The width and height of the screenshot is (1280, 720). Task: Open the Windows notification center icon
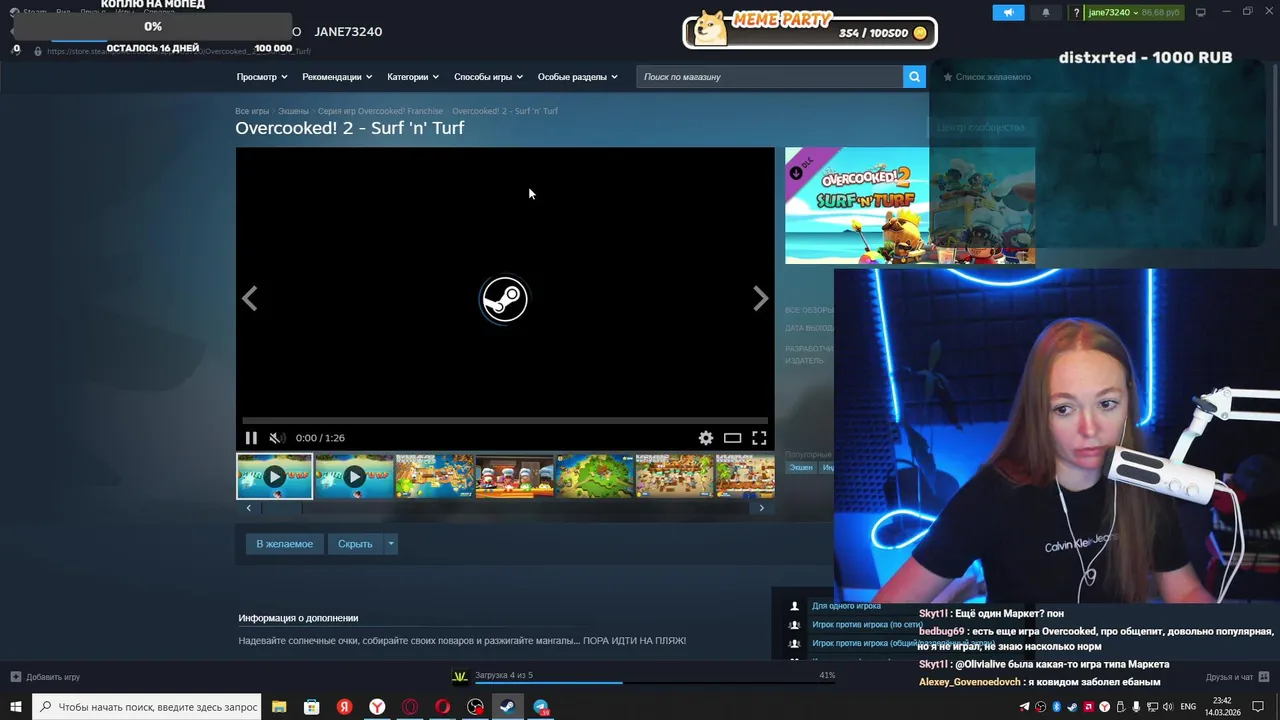[x=1258, y=707]
